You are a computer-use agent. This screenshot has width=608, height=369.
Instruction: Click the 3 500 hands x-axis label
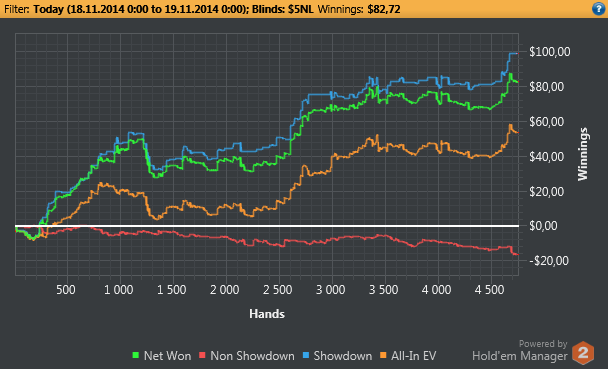(x=383, y=290)
